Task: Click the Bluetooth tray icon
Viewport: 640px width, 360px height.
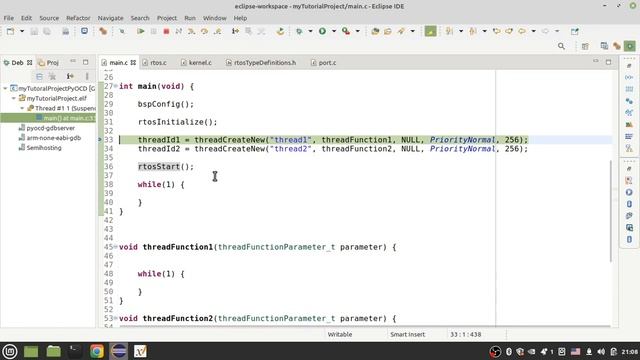Action: click(509, 351)
